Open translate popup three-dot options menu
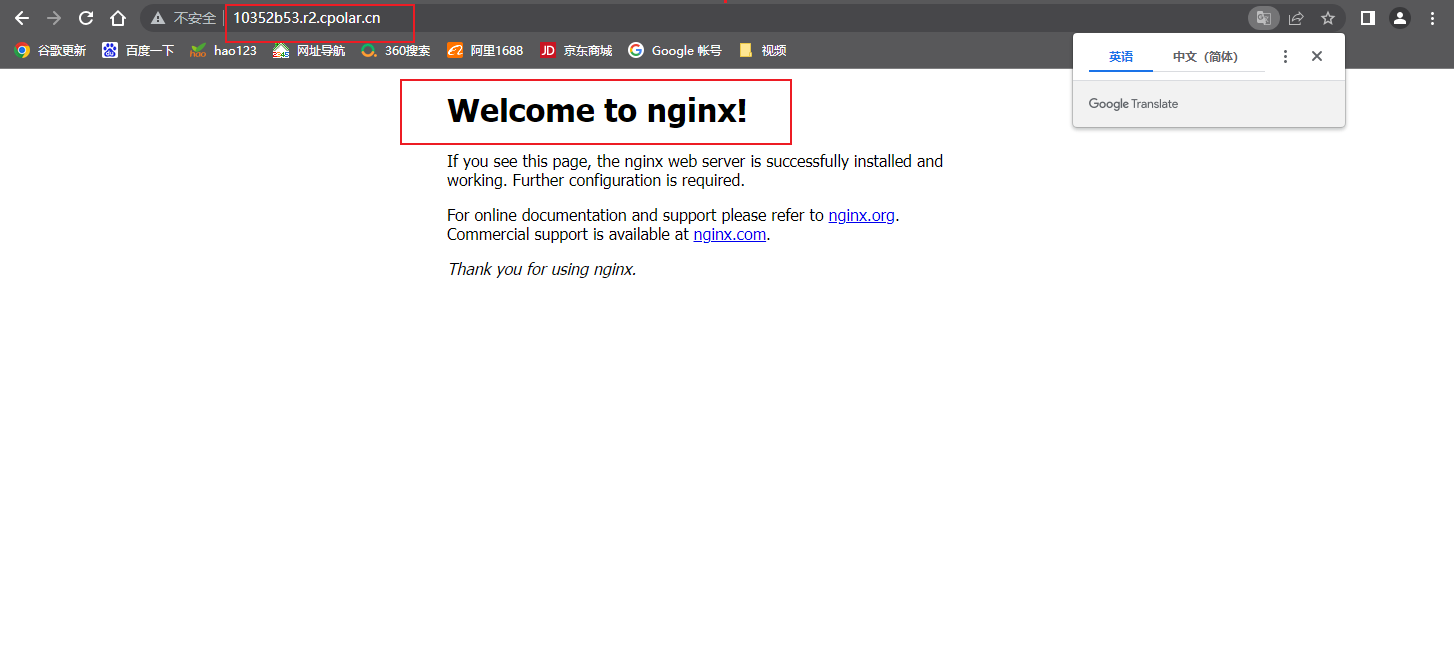Image resolution: width=1454 pixels, height=646 pixels. tap(1286, 57)
